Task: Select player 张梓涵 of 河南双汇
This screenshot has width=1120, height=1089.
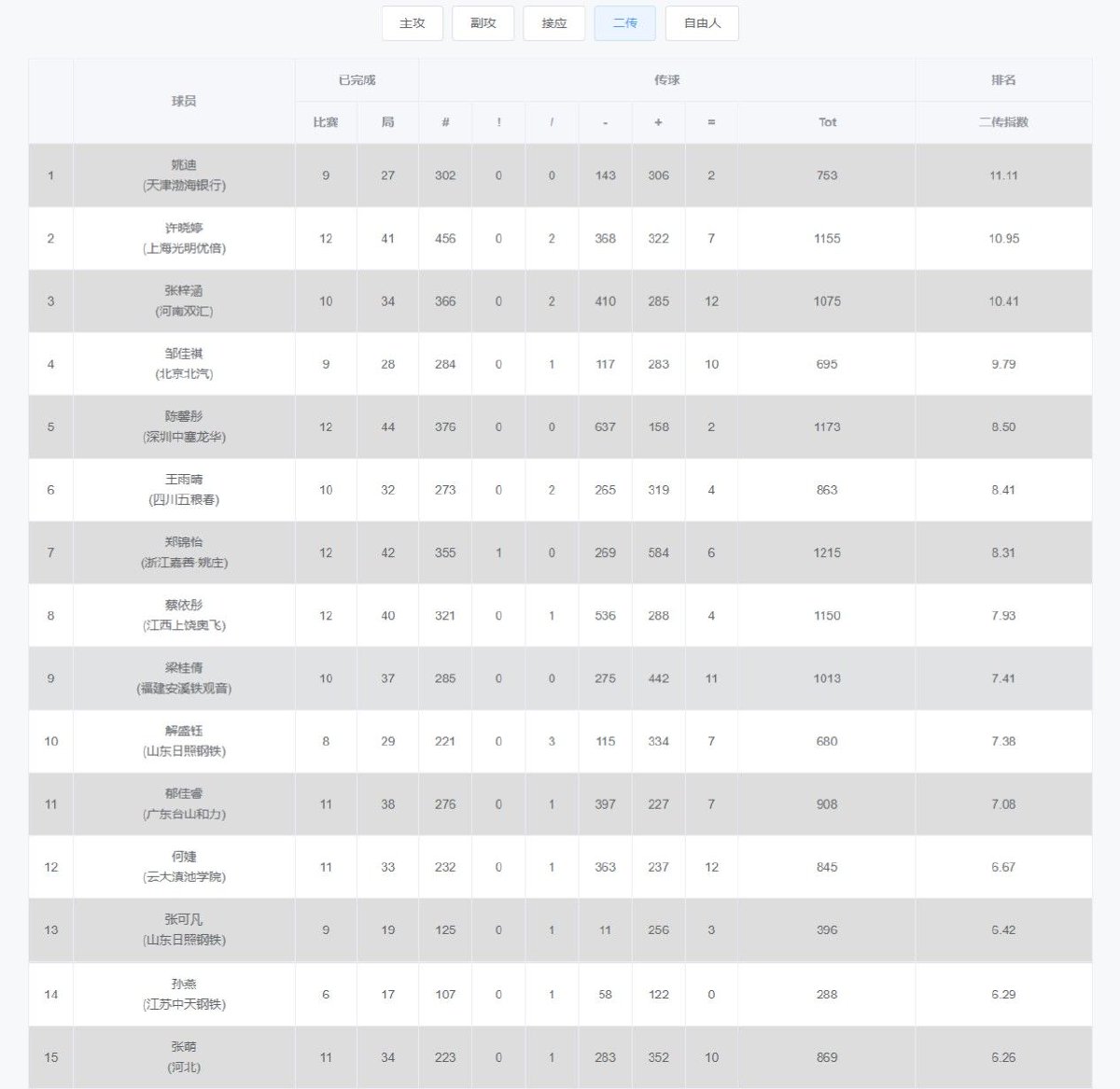Action: coord(184,291)
